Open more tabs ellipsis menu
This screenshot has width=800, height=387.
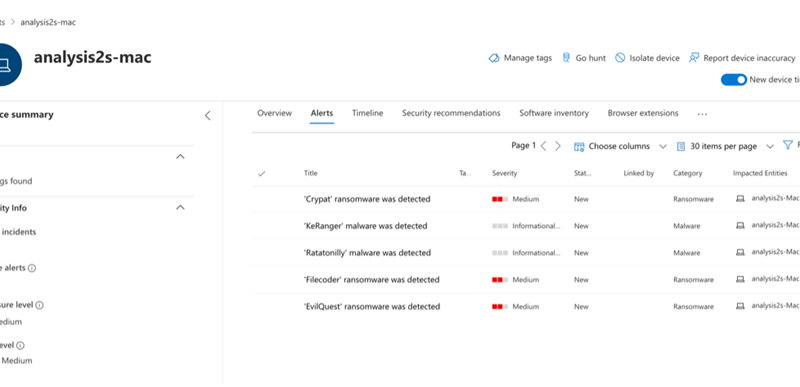[x=702, y=115]
